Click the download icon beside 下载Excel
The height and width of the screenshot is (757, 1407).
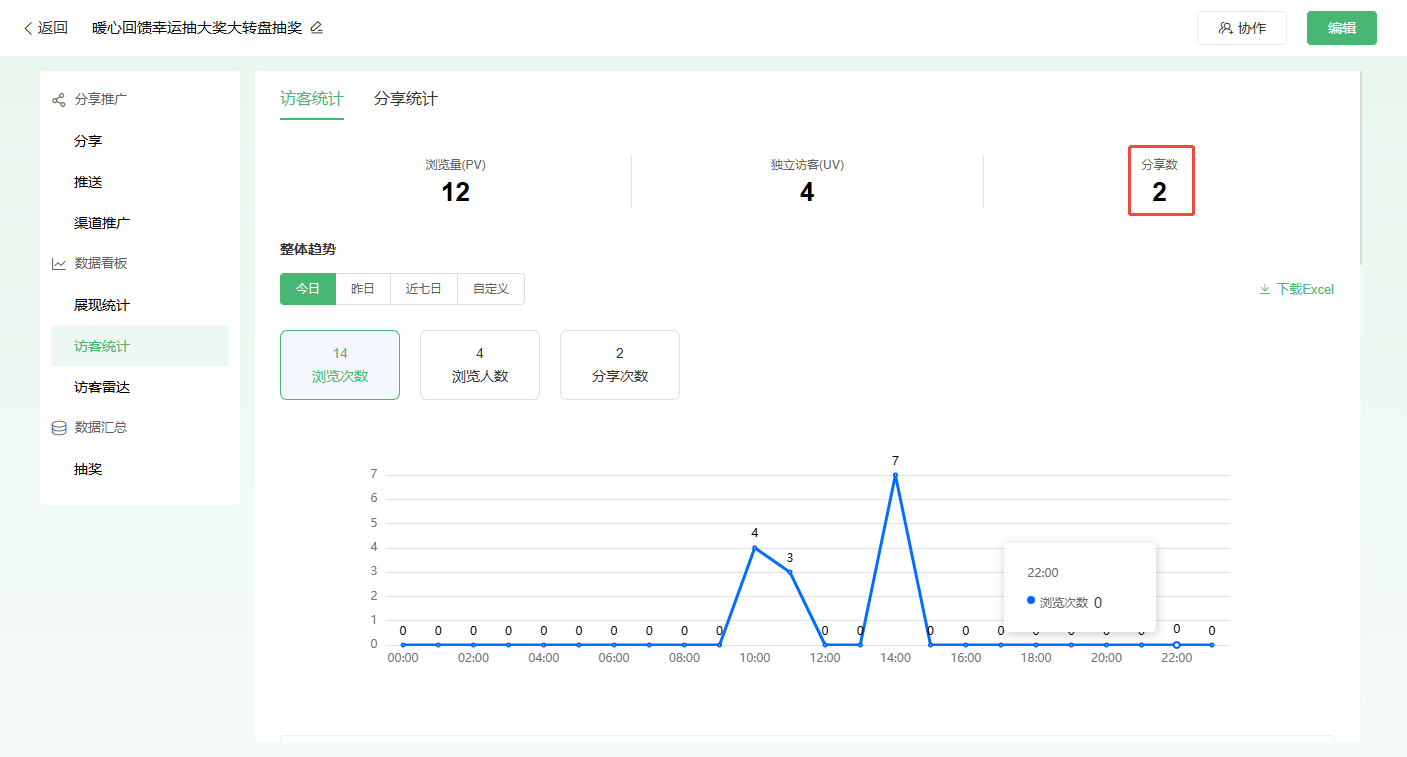[x=1265, y=289]
